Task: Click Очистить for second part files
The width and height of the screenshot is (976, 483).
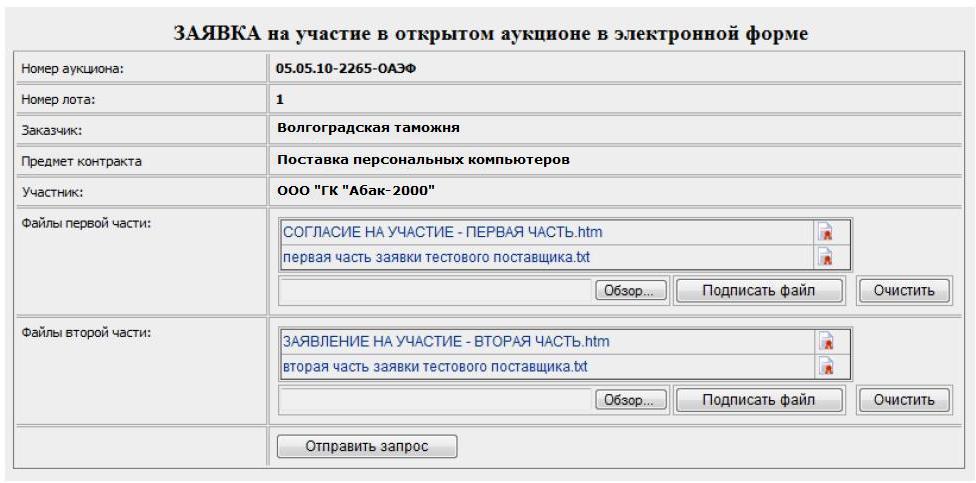Action: click(x=904, y=400)
